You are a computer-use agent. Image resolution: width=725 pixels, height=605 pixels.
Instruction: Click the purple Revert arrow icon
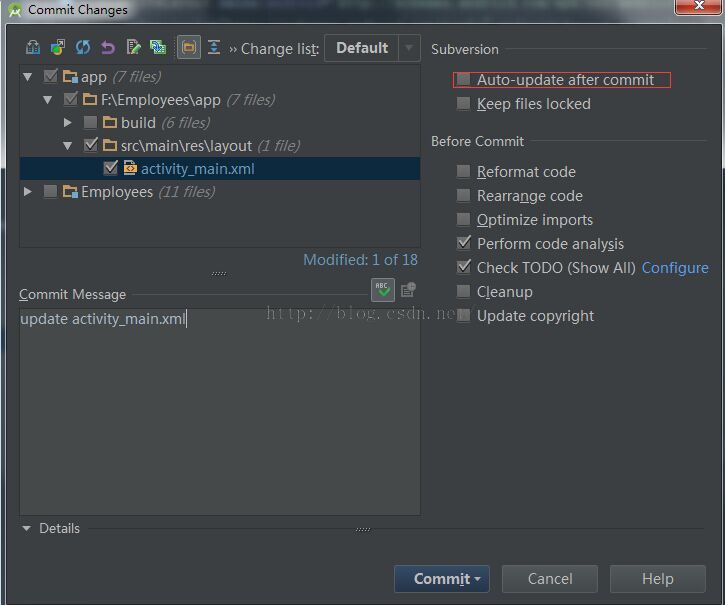tap(108, 47)
